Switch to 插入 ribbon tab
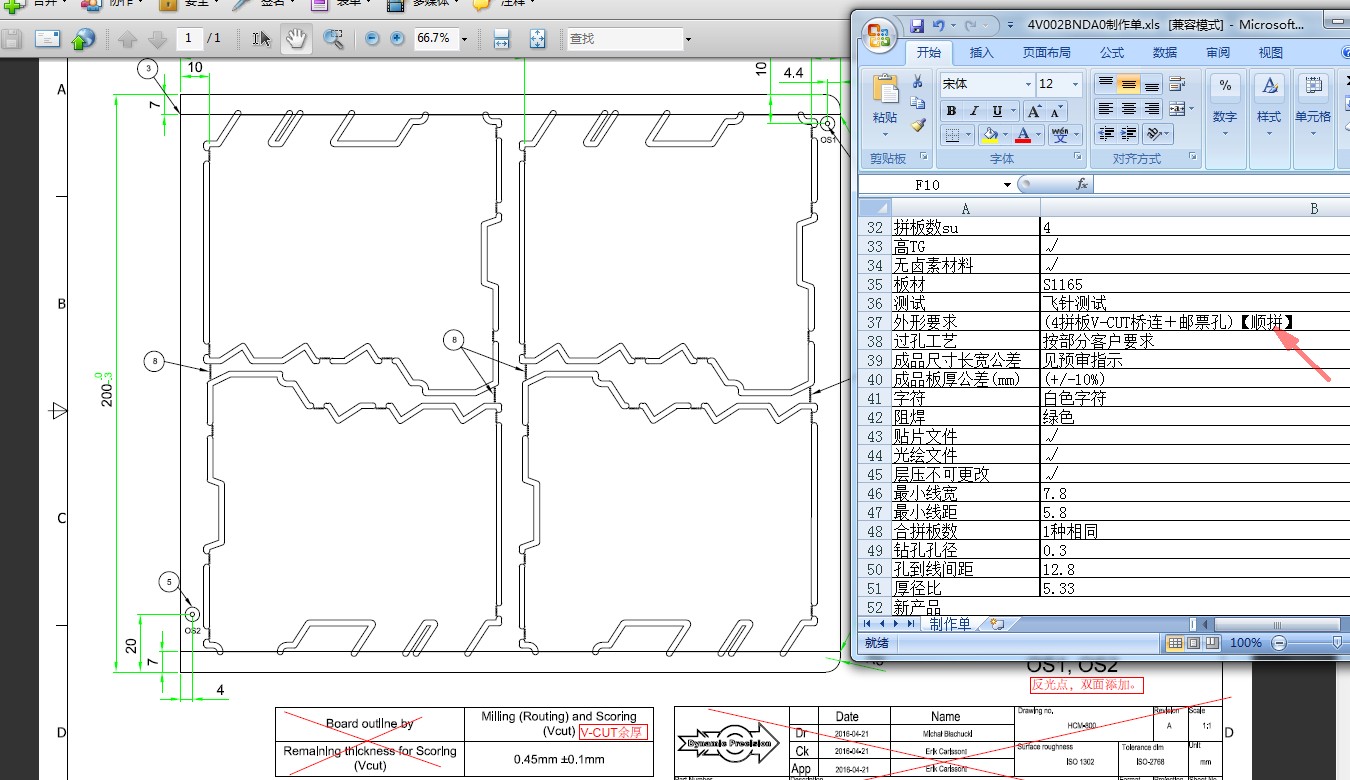1350x780 pixels. pyautogui.click(x=982, y=53)
